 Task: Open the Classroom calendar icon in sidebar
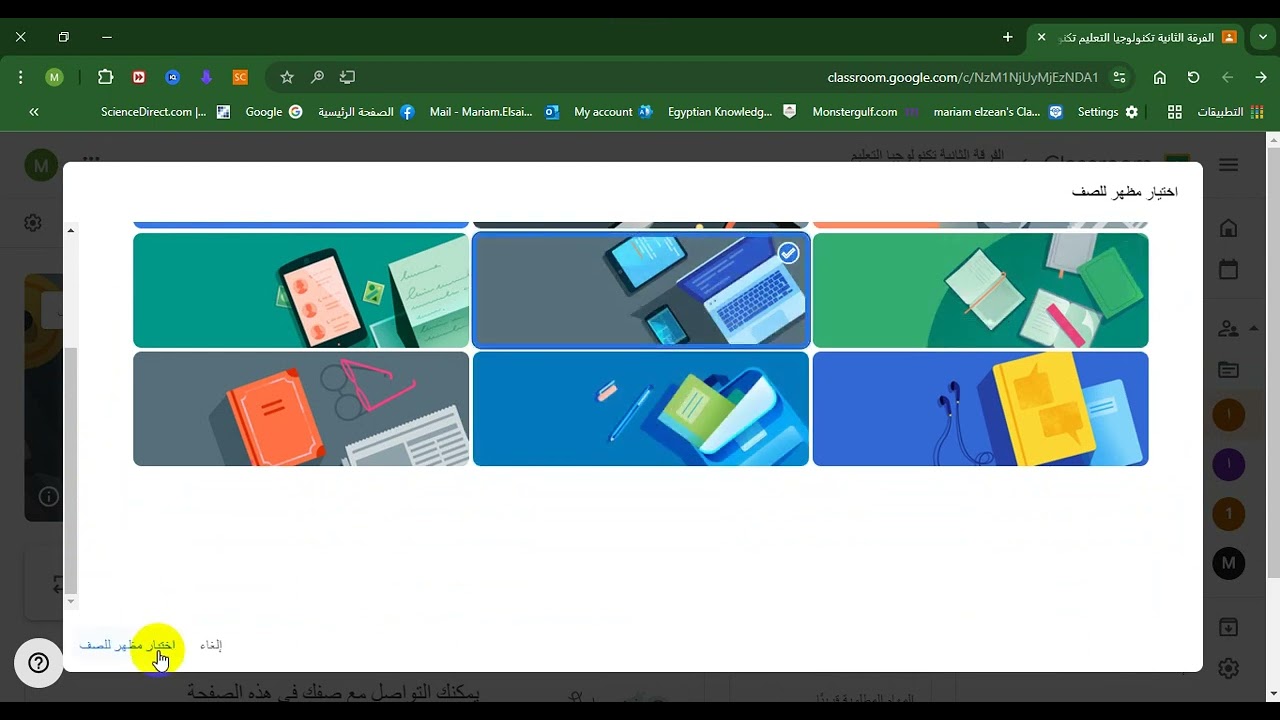[x=1228, y=270]
